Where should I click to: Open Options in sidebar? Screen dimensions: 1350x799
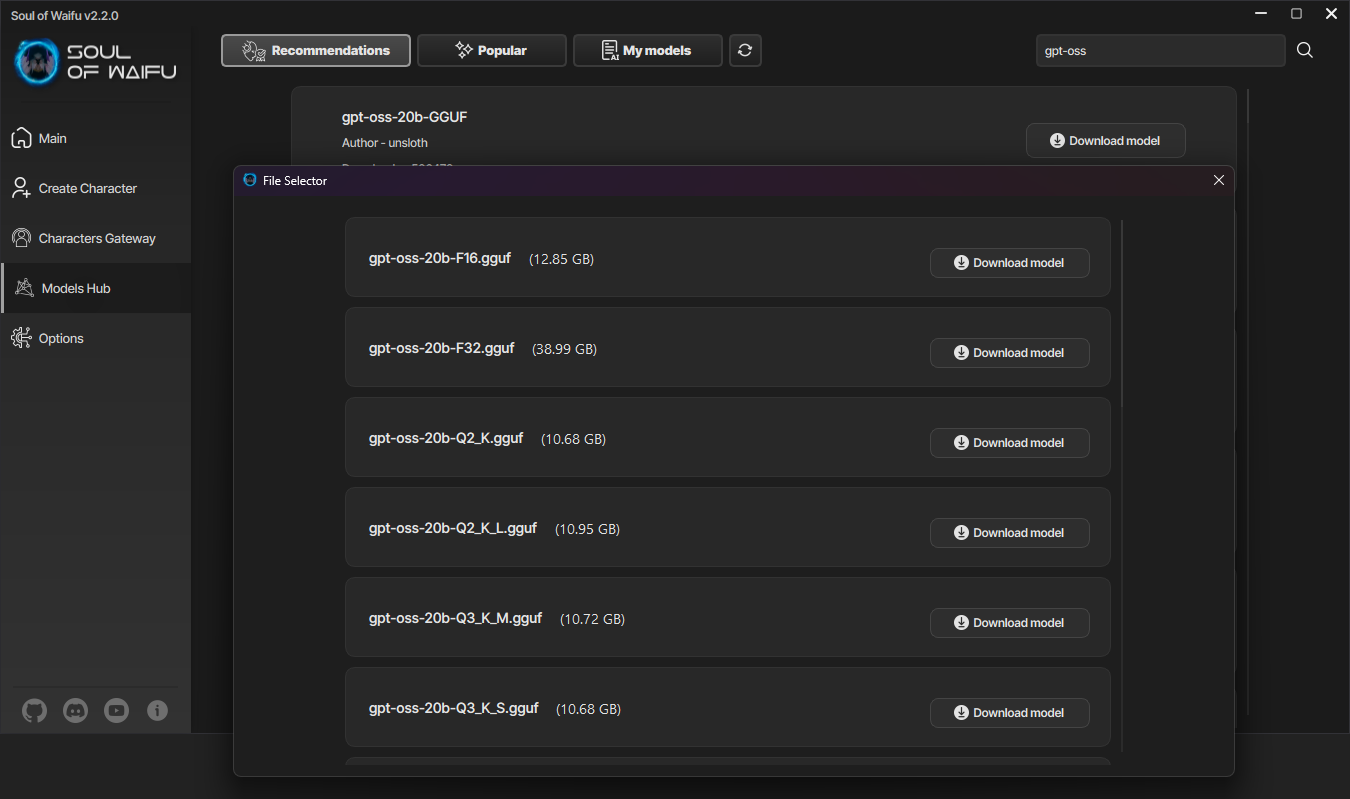tap(96, 338)
